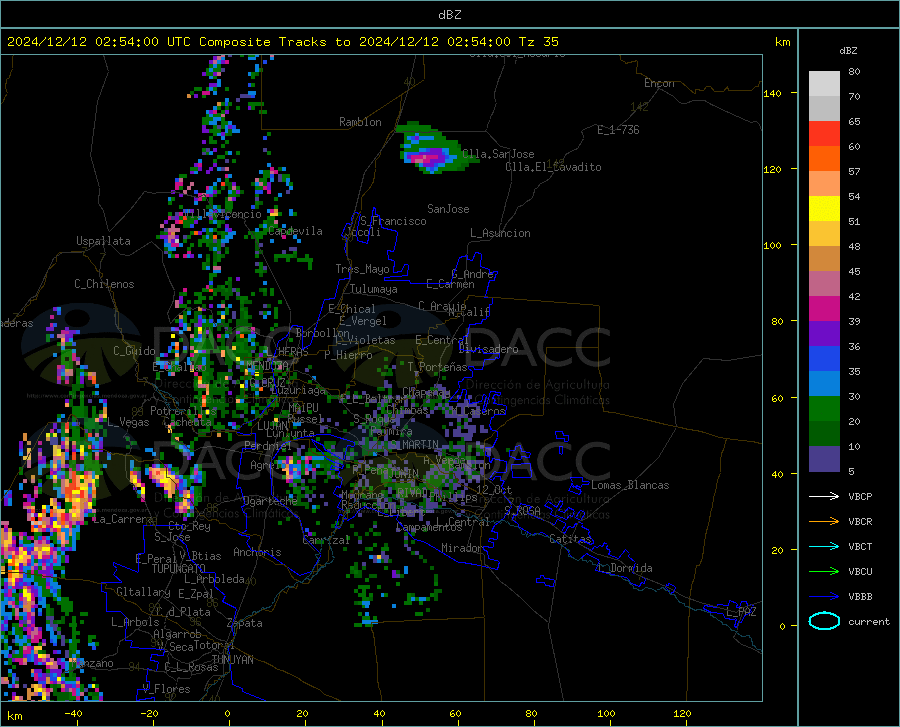Click the 'SanJose' map label

tap(448, 209)
